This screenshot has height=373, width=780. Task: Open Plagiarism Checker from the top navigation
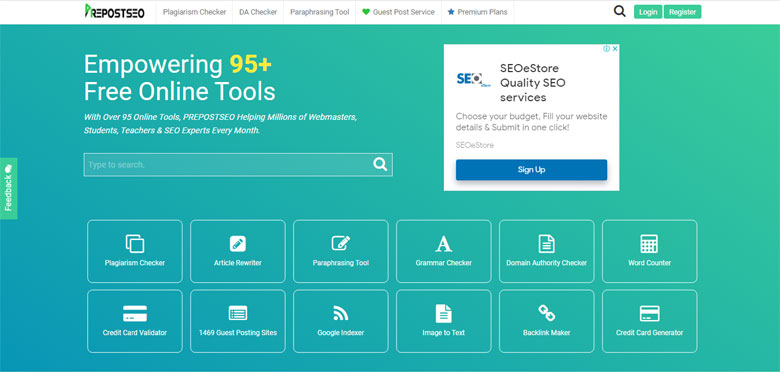(x=194, y=12)
